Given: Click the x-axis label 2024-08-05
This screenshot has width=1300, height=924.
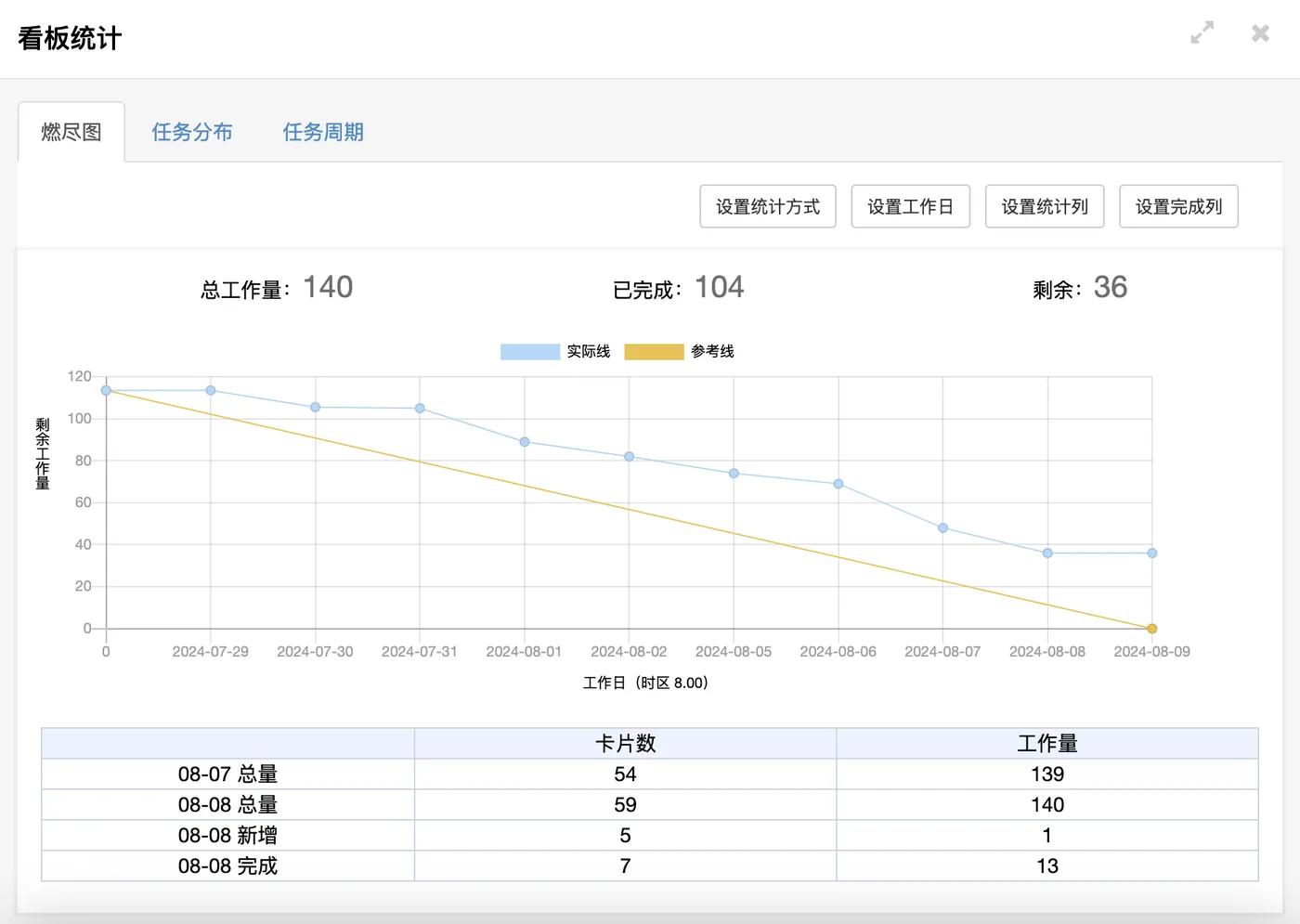Looking at the screenshot, I should pos(734,652).
